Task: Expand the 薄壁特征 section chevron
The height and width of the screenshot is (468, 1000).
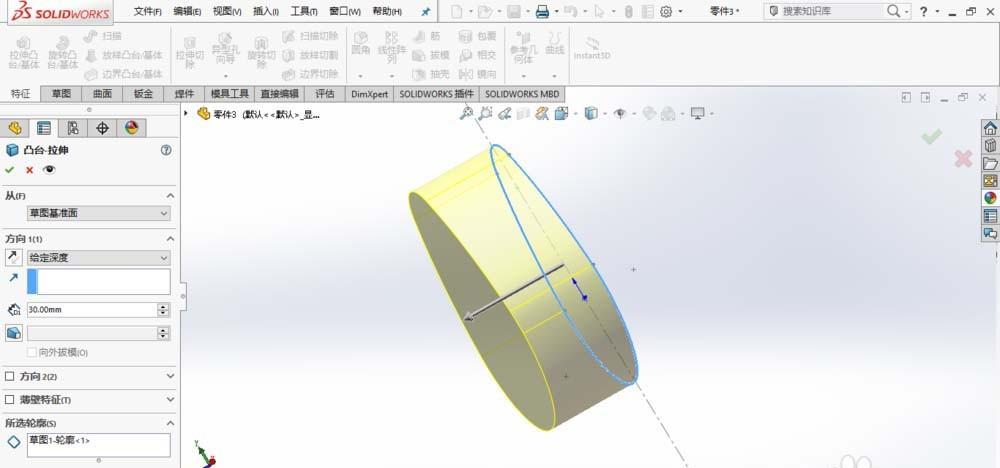Action: point(170,400)
